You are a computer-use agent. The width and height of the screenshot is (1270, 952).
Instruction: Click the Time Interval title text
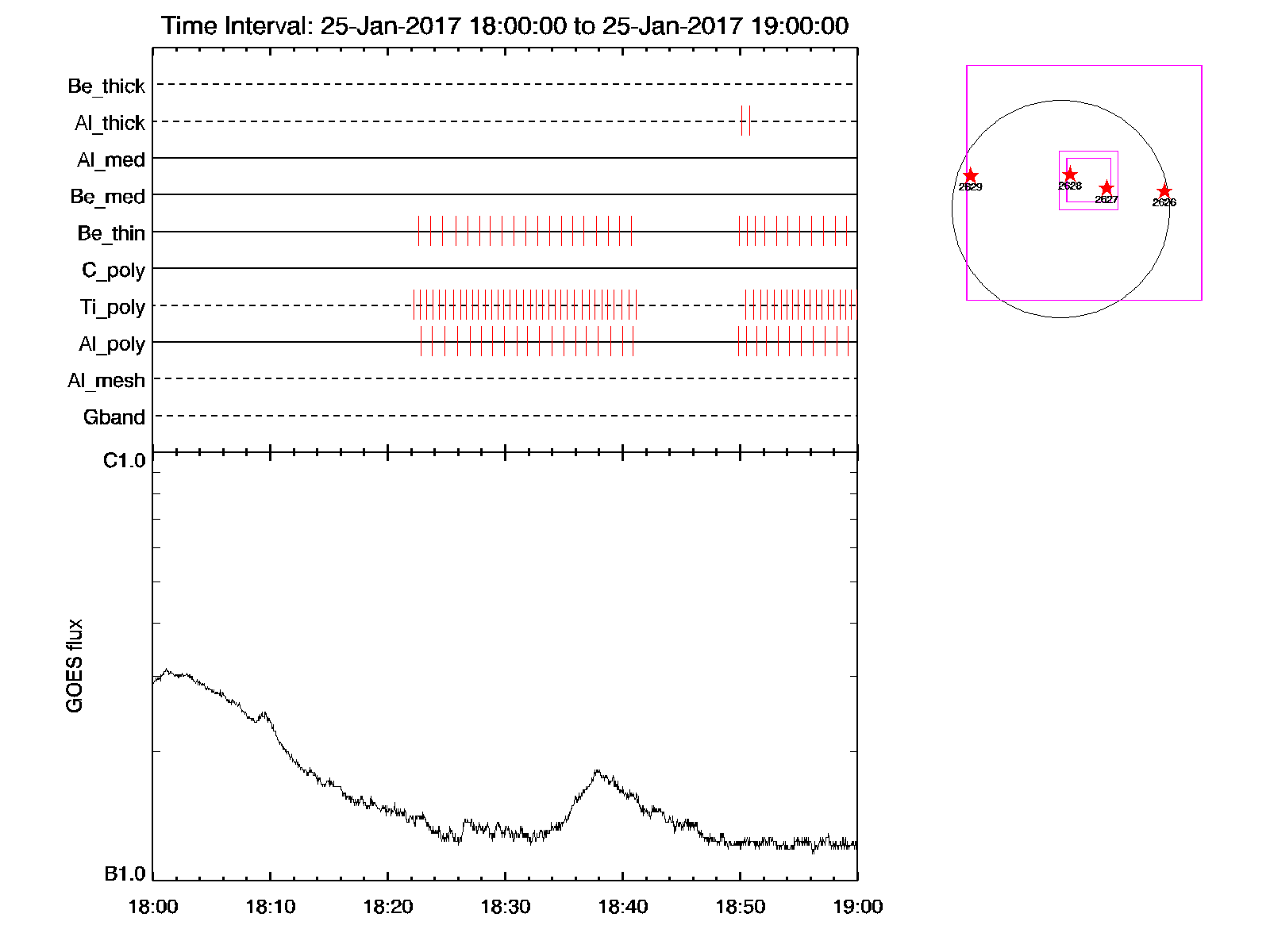[505, 26]
